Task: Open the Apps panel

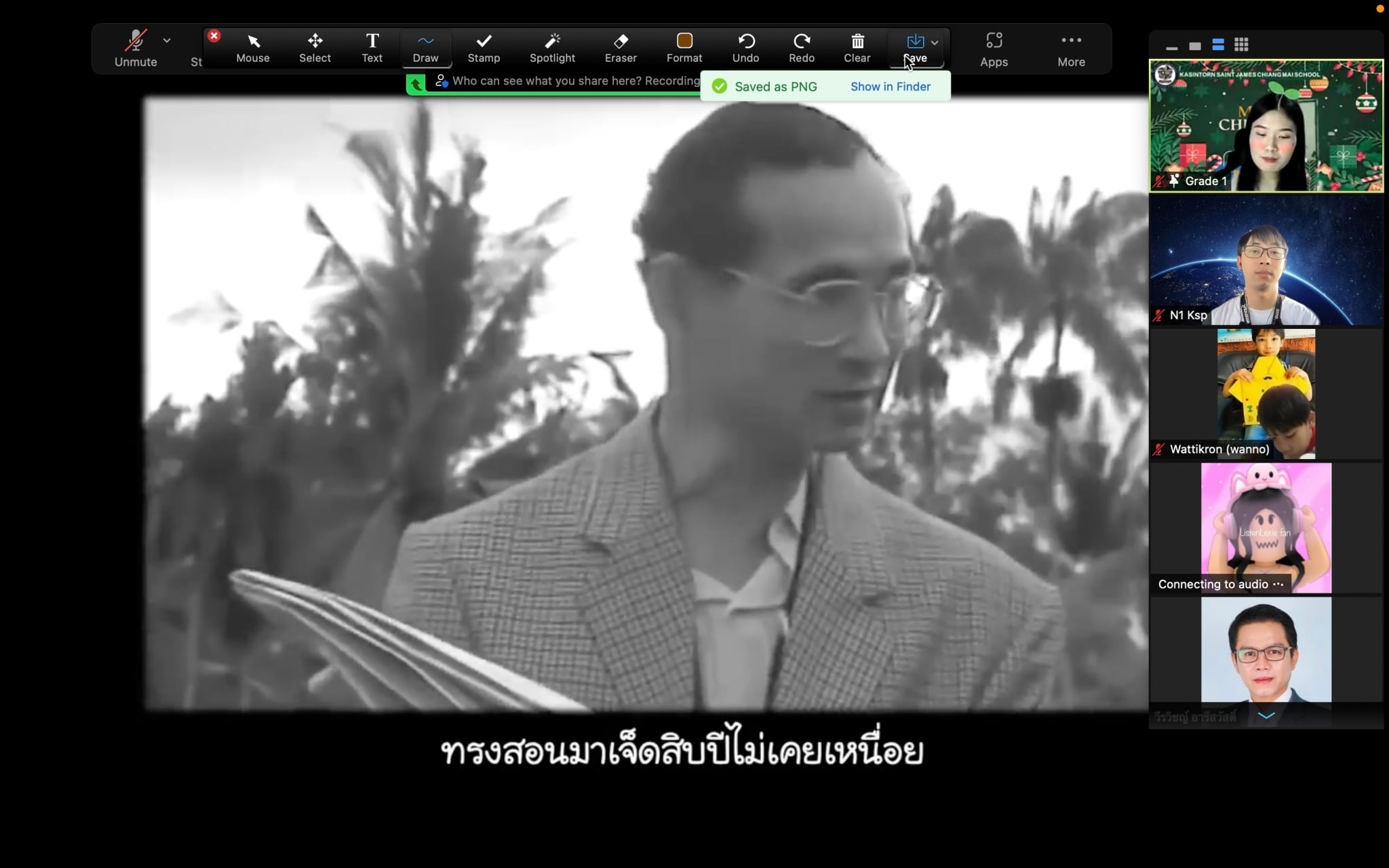Action: [x=994, y=49]
